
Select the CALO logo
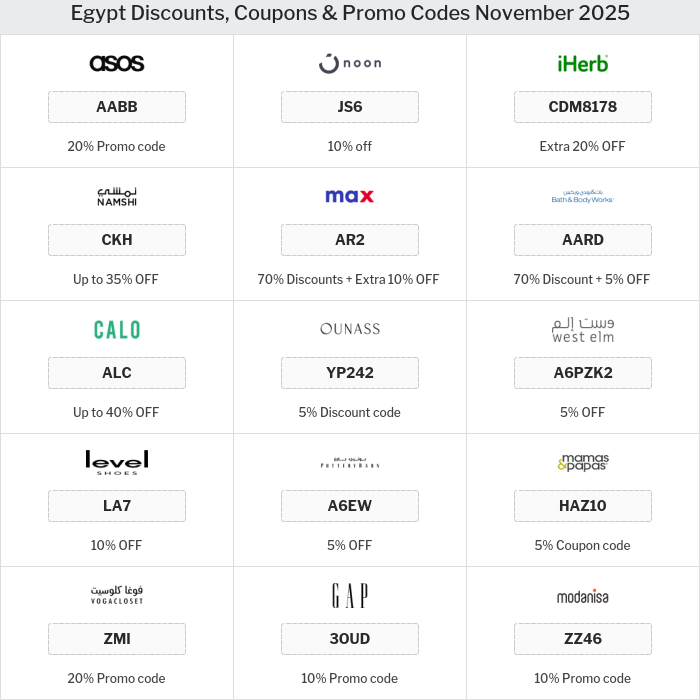click(x=117, y=329)
